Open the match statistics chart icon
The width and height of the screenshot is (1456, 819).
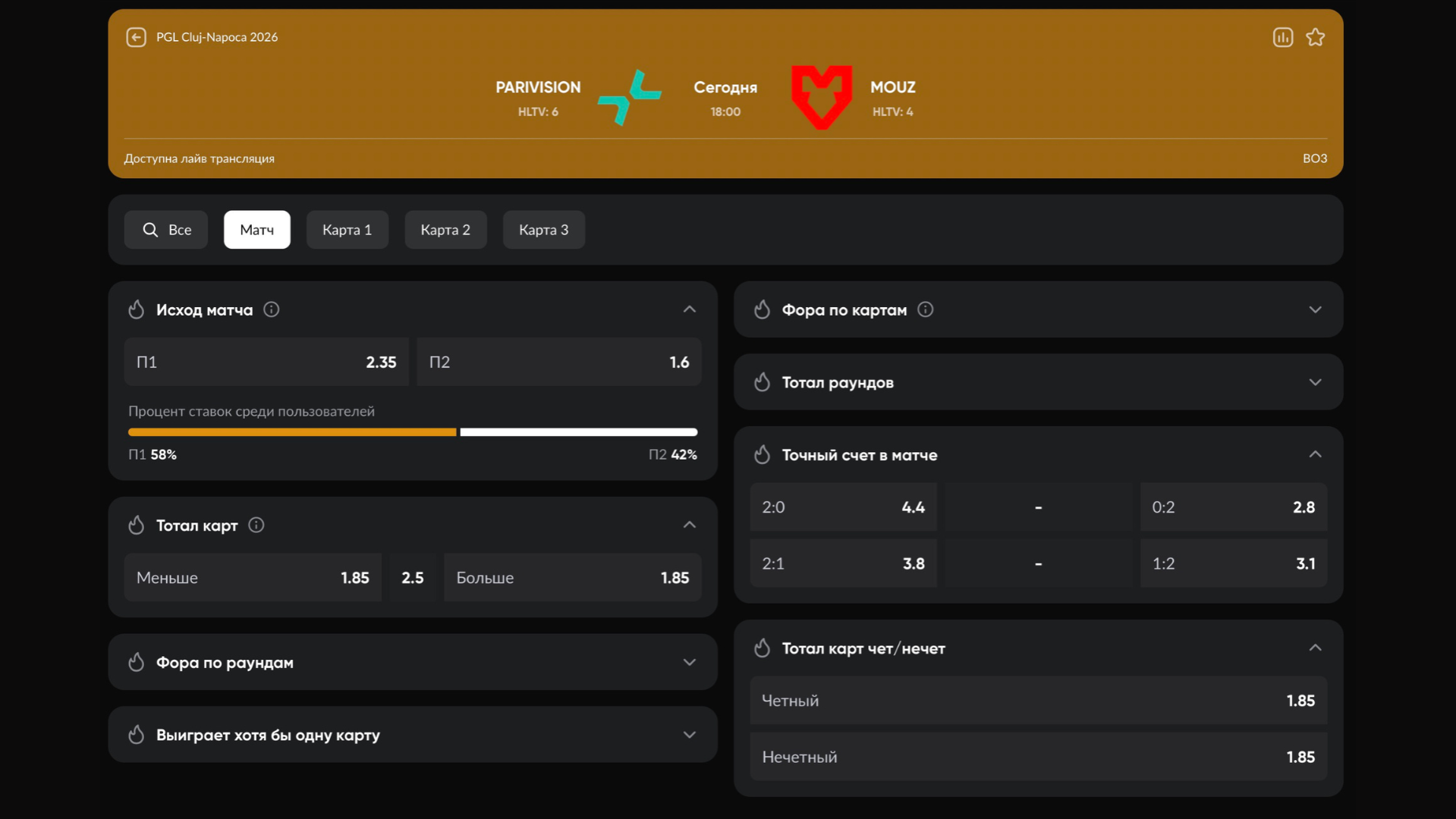[x=1282, y=37]
